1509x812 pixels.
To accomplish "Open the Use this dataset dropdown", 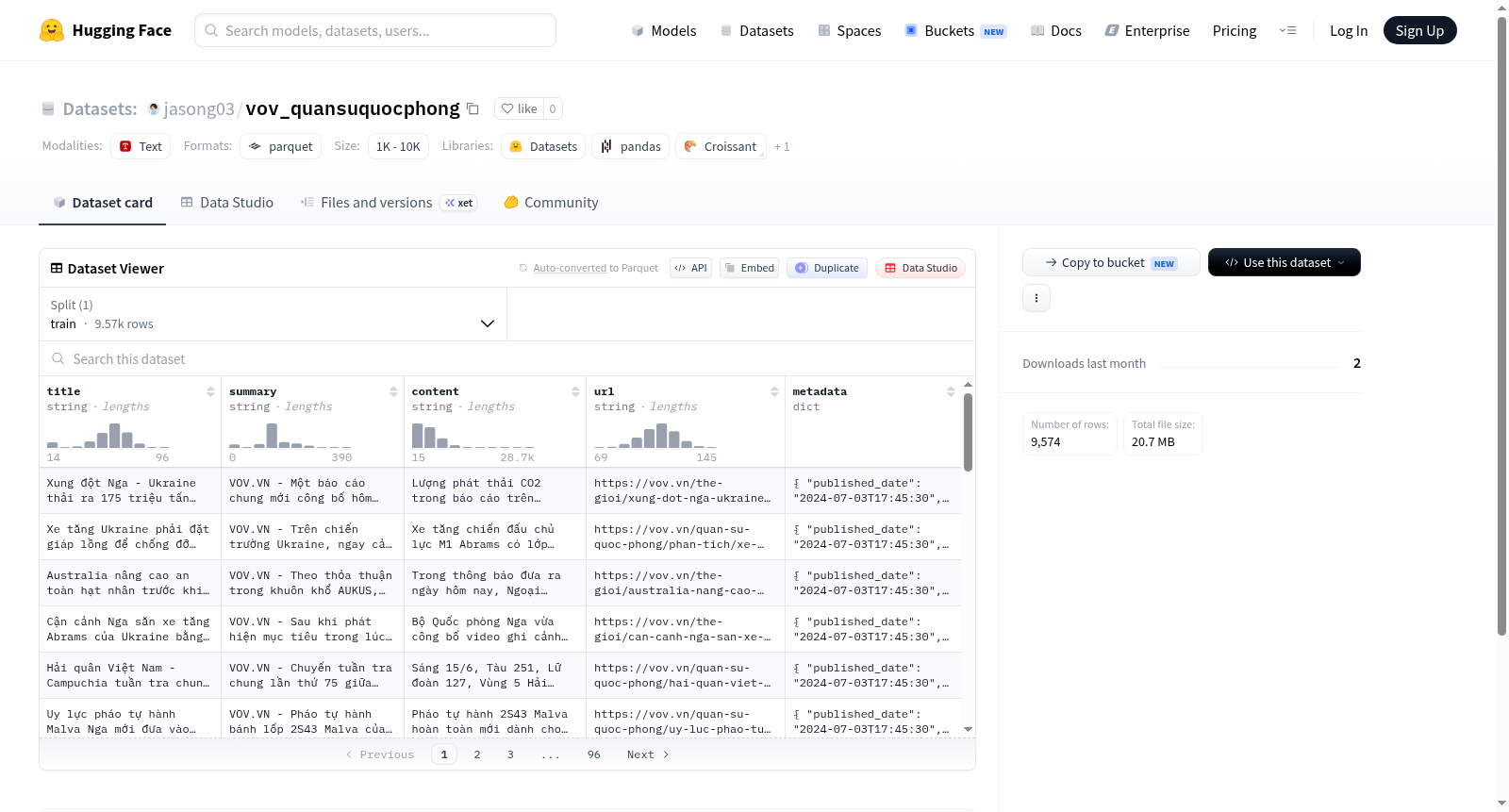I will click(x=1284, y=262).
